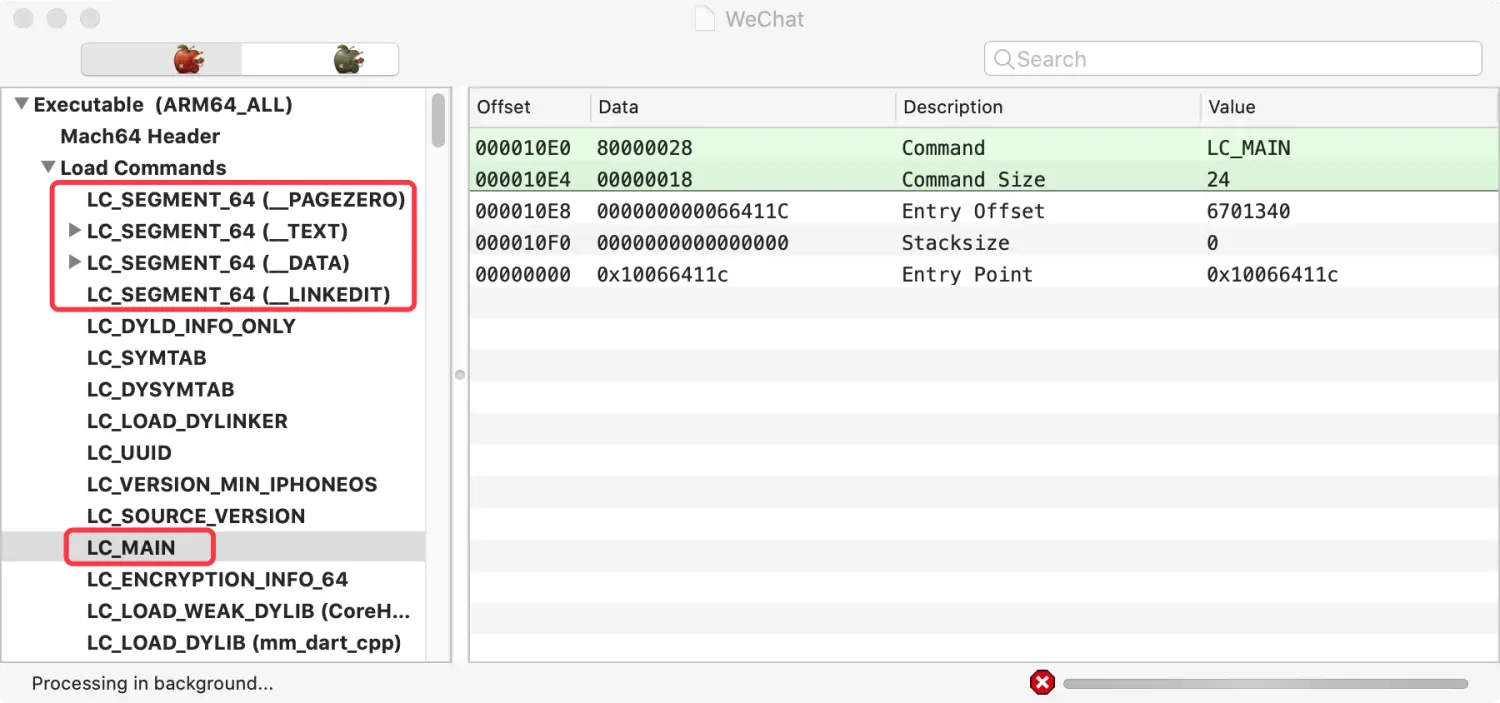1500x703 pixels.
Task: Select LC_SEGMENT_64 (__LINKEDIT) row
Action: tap(238, 295)
